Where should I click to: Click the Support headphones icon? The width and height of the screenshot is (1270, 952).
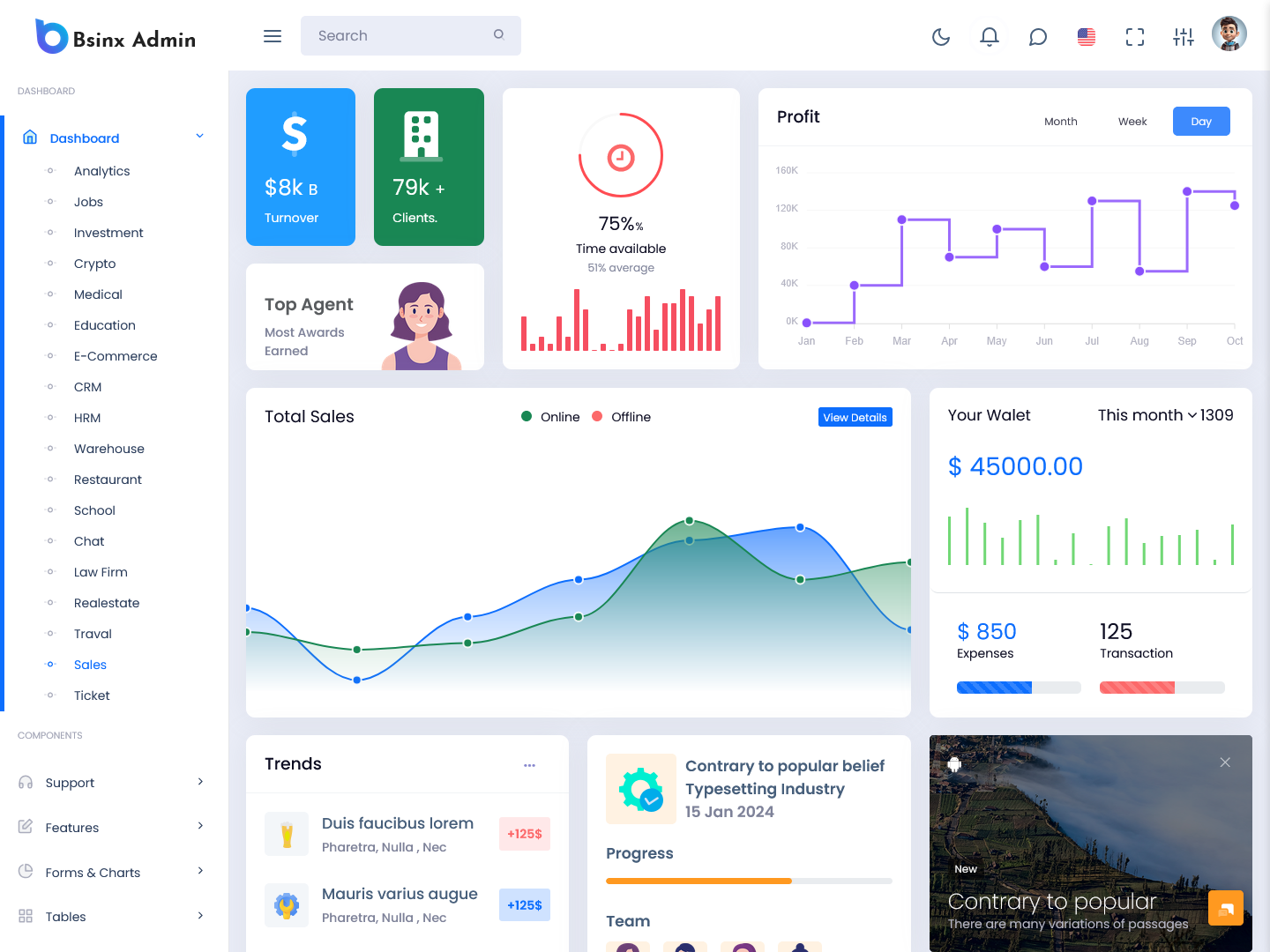pyautogui.click(x=26, y=783)
